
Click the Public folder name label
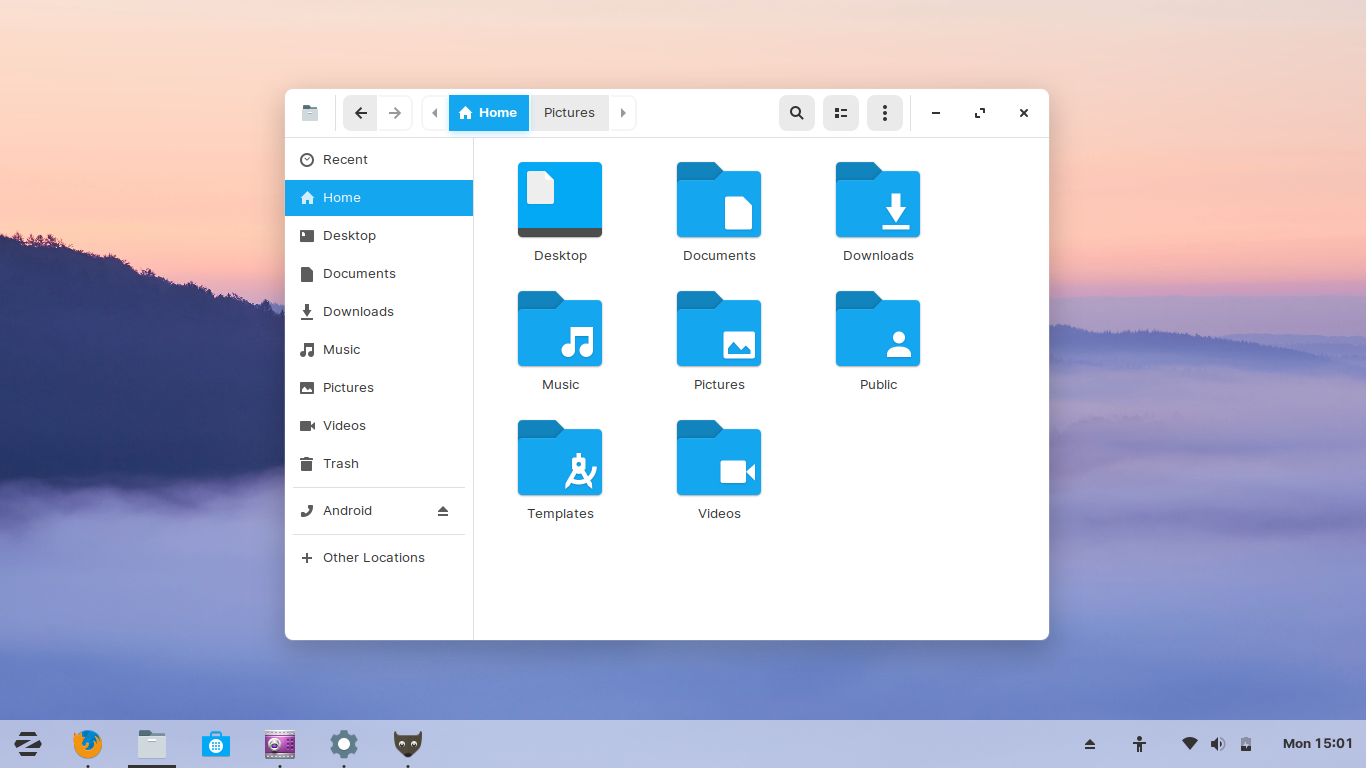point(879,385)
